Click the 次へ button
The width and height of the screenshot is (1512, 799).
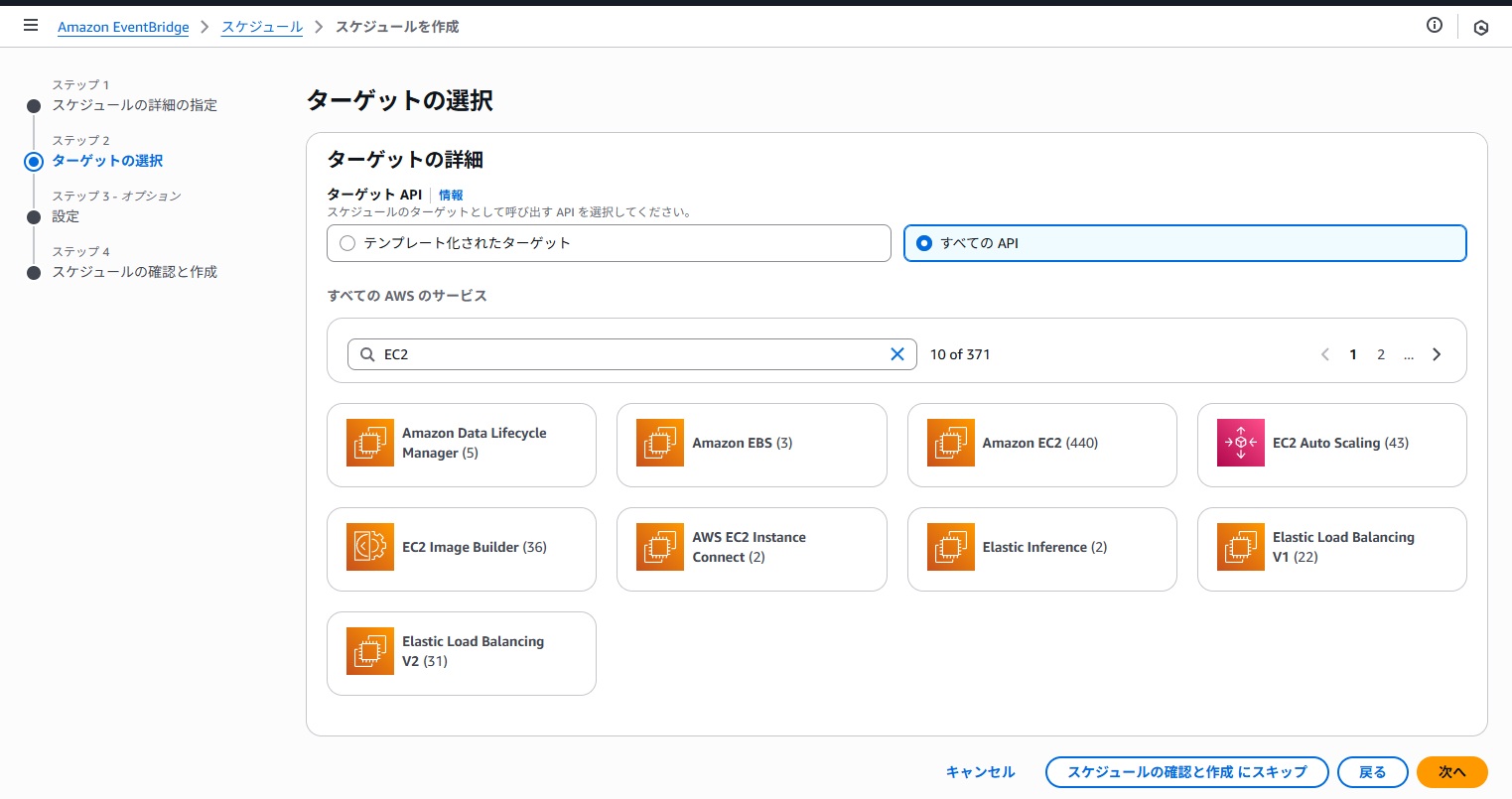[1451, 772]
